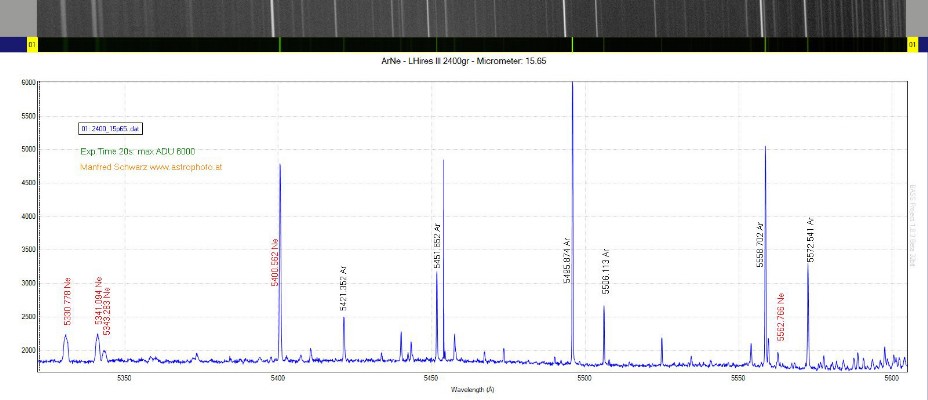Select the grayscale spectrum image strip
Image resolution: width=928 pixels, height=400 pixels.
point(471,18)
